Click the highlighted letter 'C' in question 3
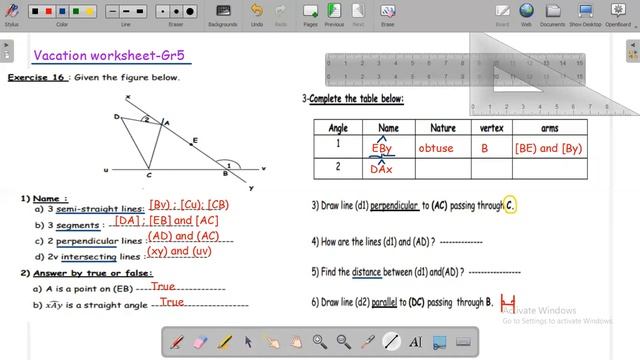The height and width of the screenshot is (360, 640). point(509,205)
